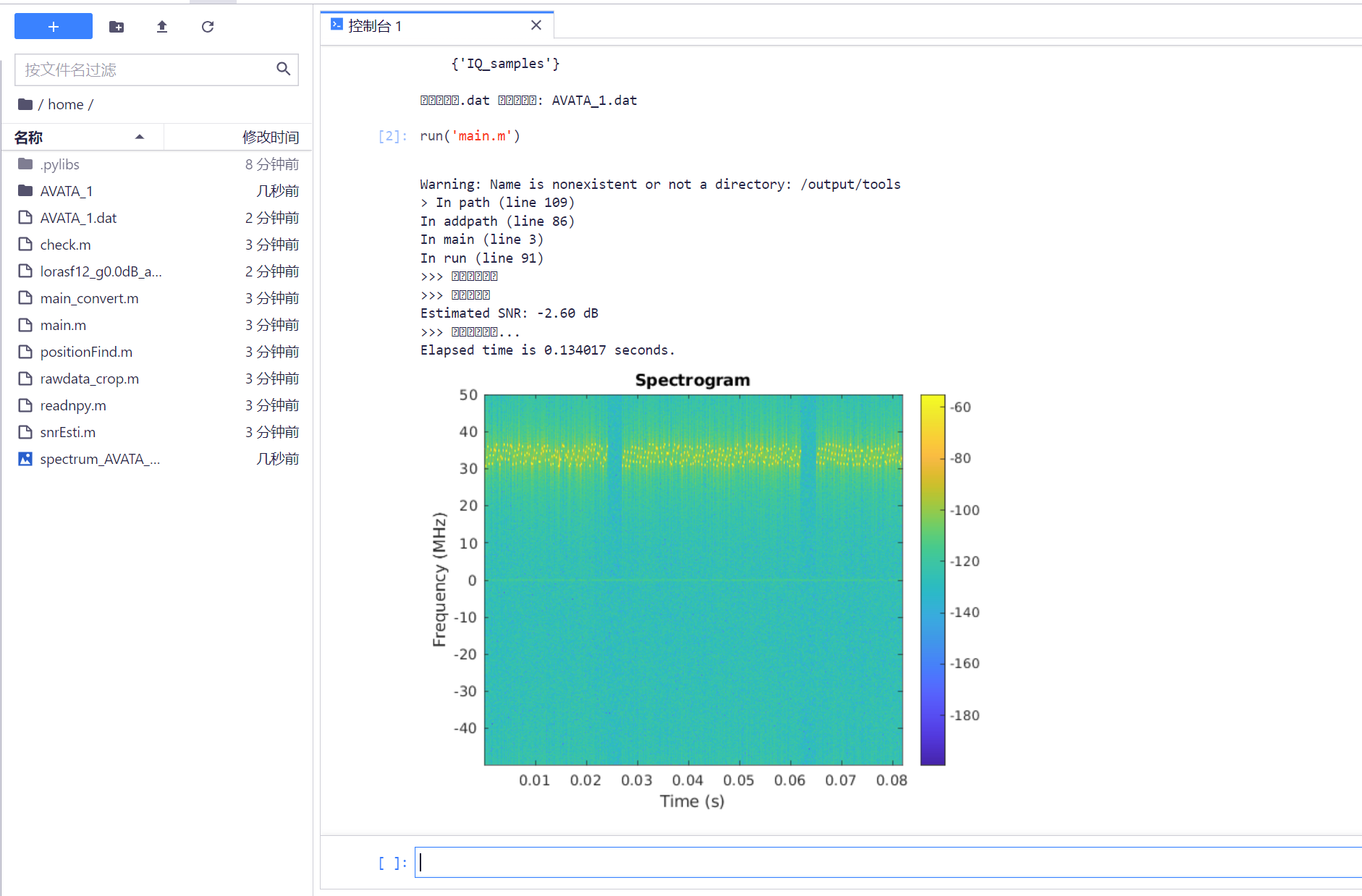Click the spectrogram plot image
1362x896 pixels.
tap(693, 579)
